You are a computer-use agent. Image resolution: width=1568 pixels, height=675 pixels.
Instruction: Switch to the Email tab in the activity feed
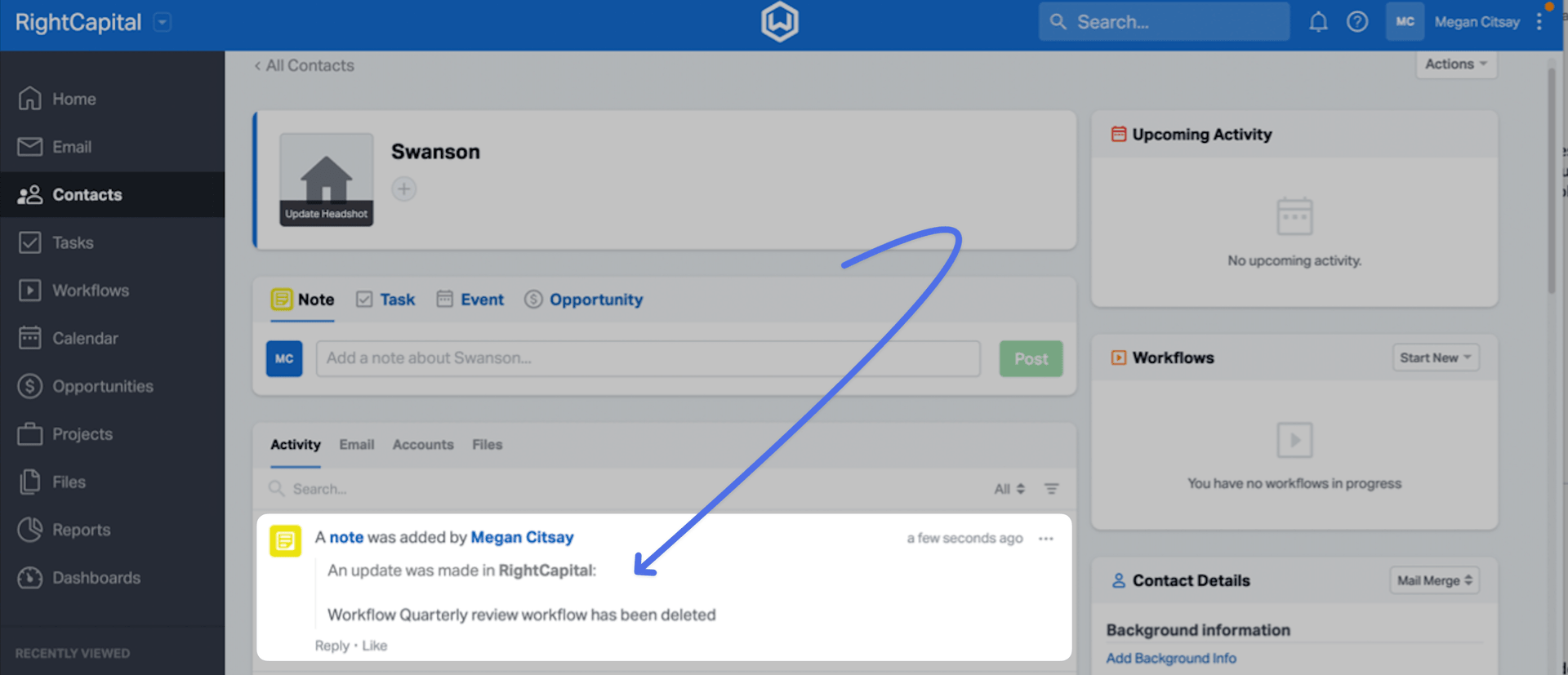357,445
